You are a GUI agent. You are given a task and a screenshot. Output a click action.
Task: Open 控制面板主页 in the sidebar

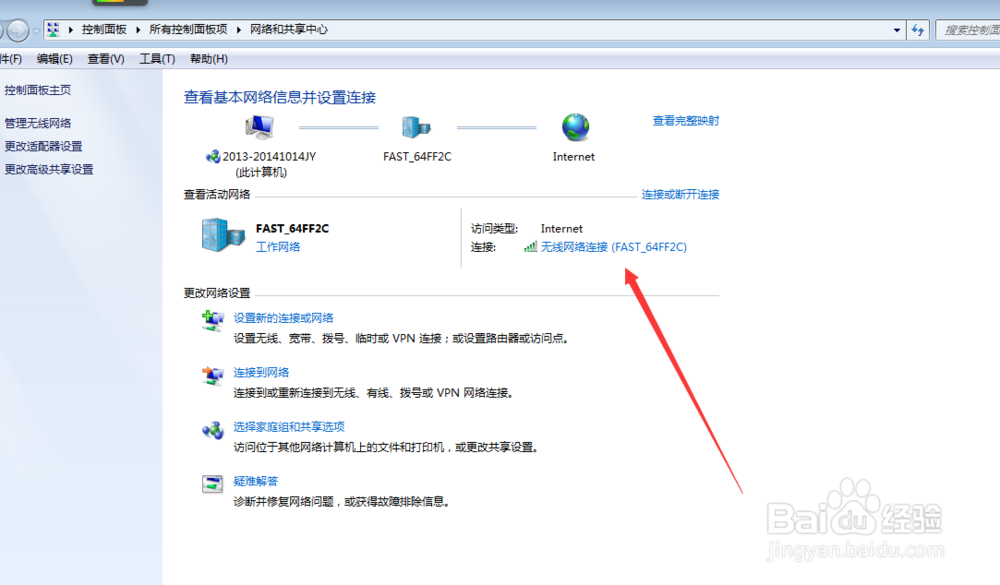pos(38,90)
